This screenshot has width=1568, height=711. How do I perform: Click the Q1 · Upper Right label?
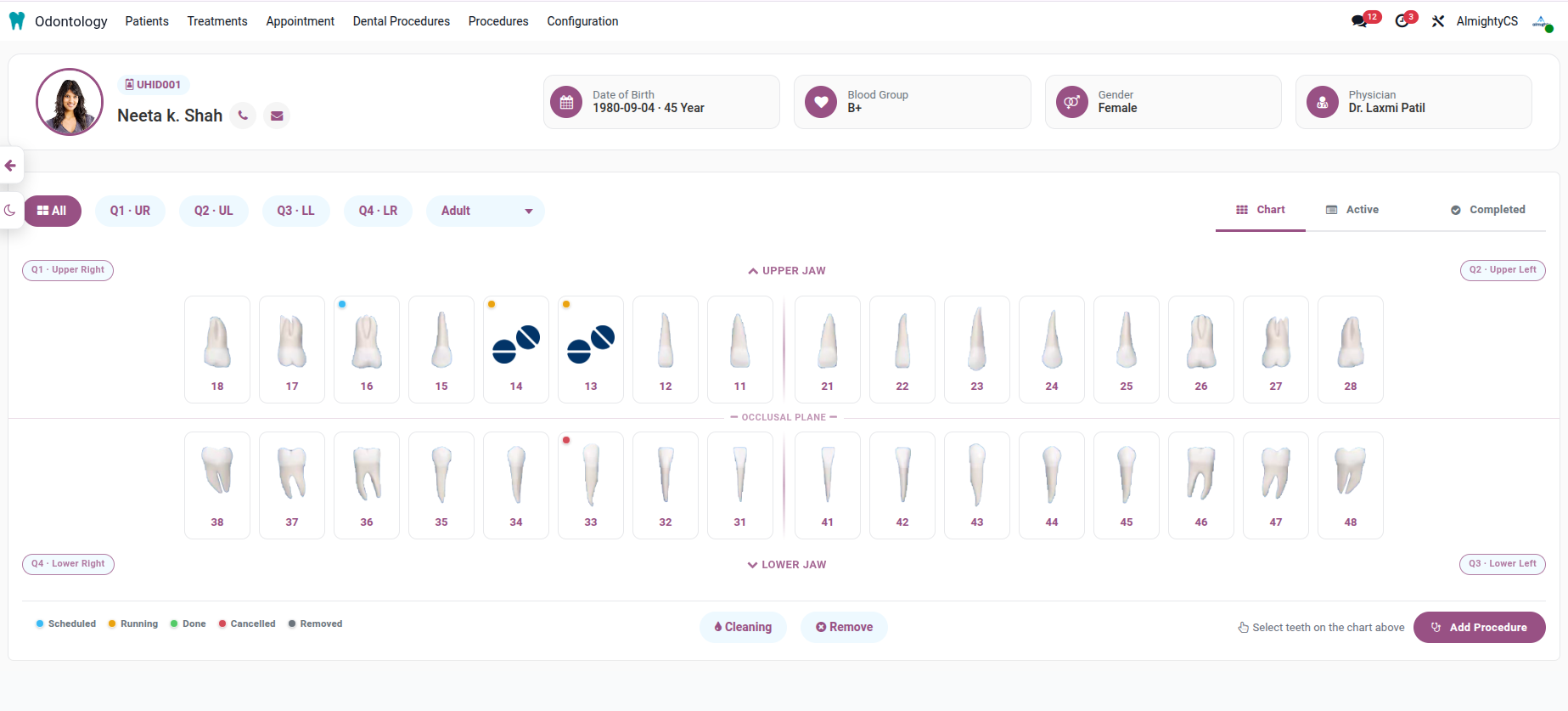coord(68,270)
